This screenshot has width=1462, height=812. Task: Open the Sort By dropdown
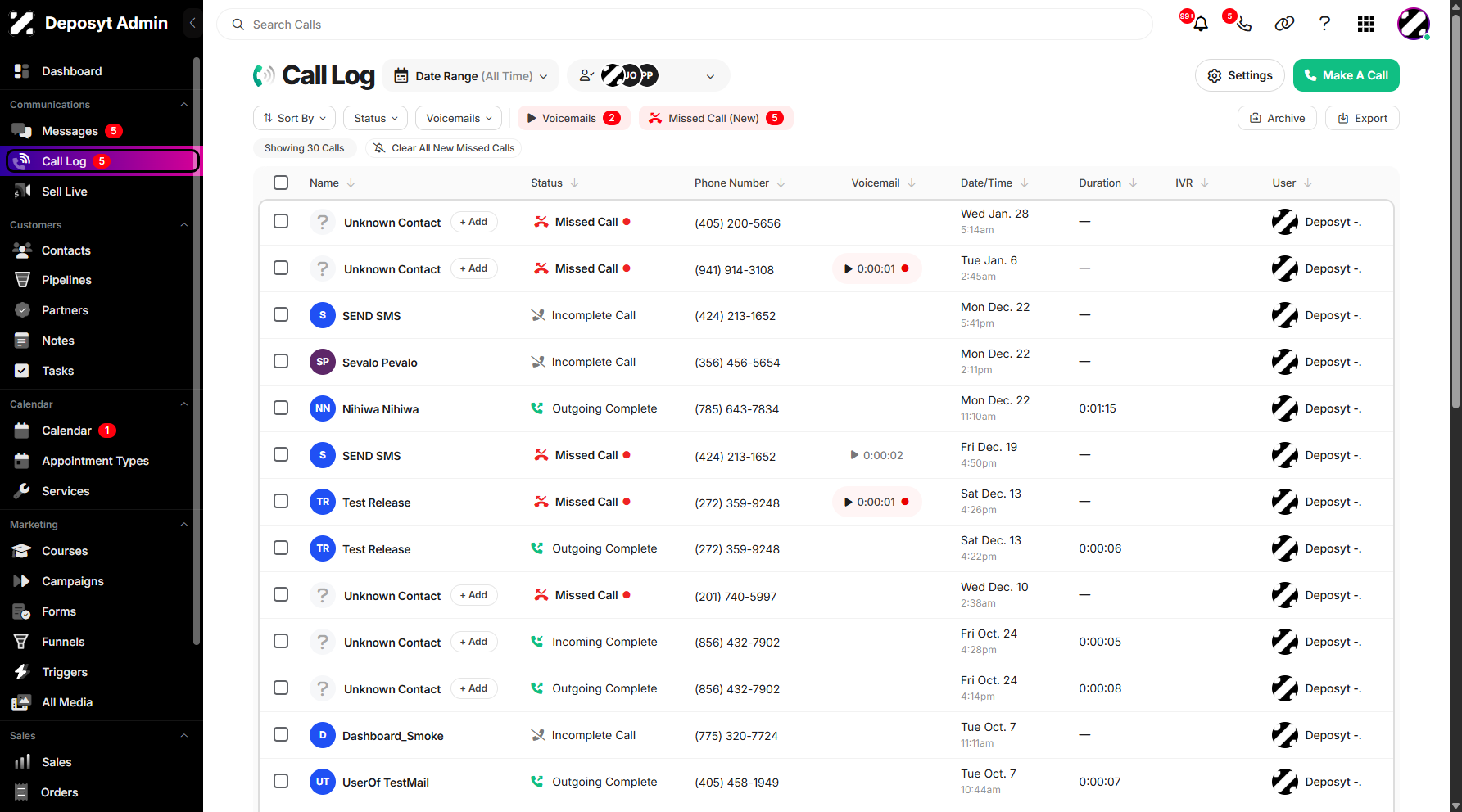295,118
